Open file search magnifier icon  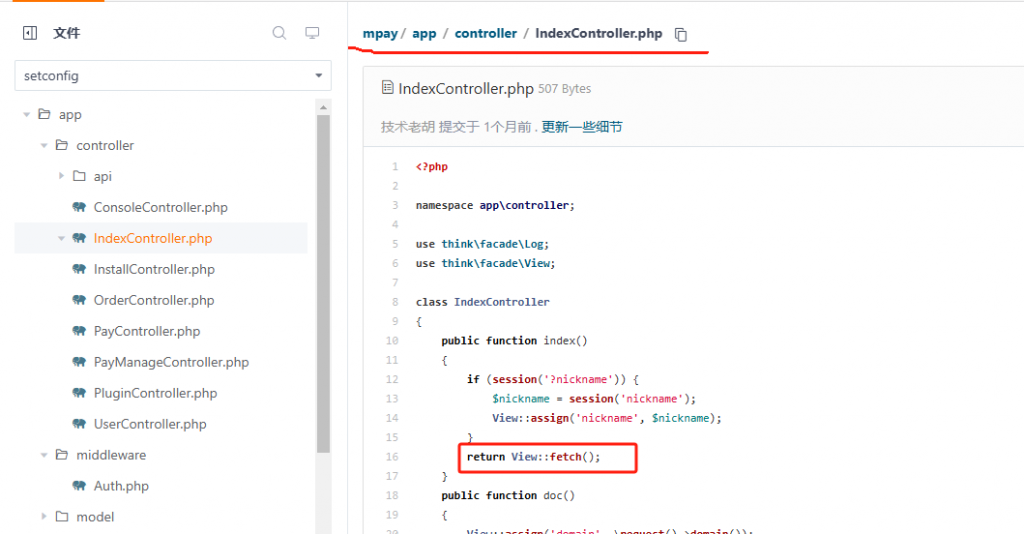[280, 33]
